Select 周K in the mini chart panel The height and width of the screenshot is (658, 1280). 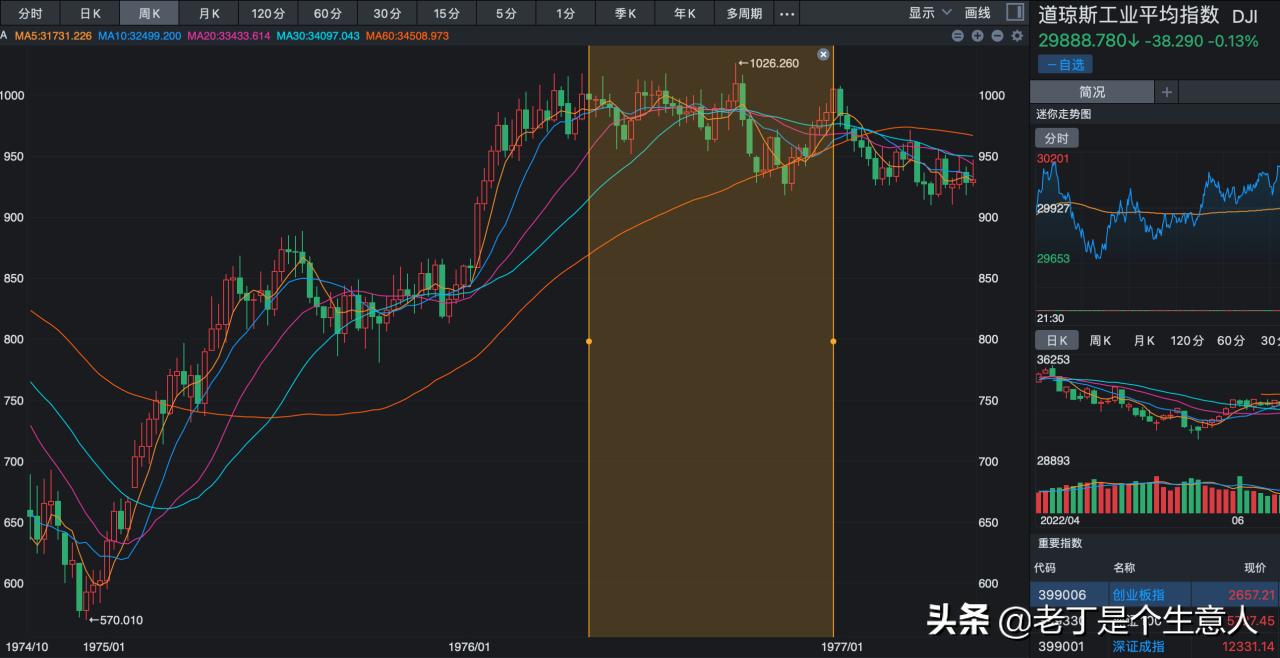(1100, 340)
